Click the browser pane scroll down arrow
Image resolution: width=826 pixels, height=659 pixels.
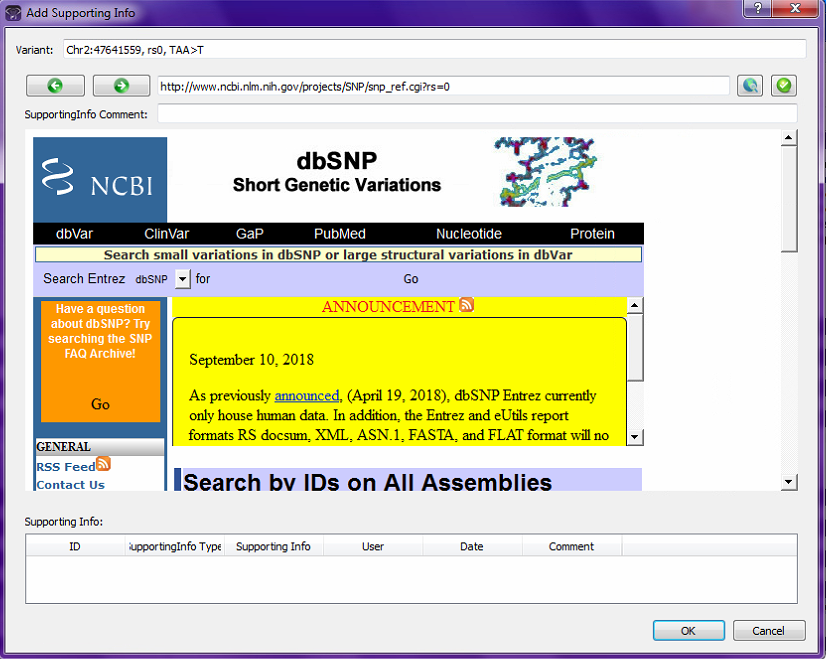(x=789, y=481)
